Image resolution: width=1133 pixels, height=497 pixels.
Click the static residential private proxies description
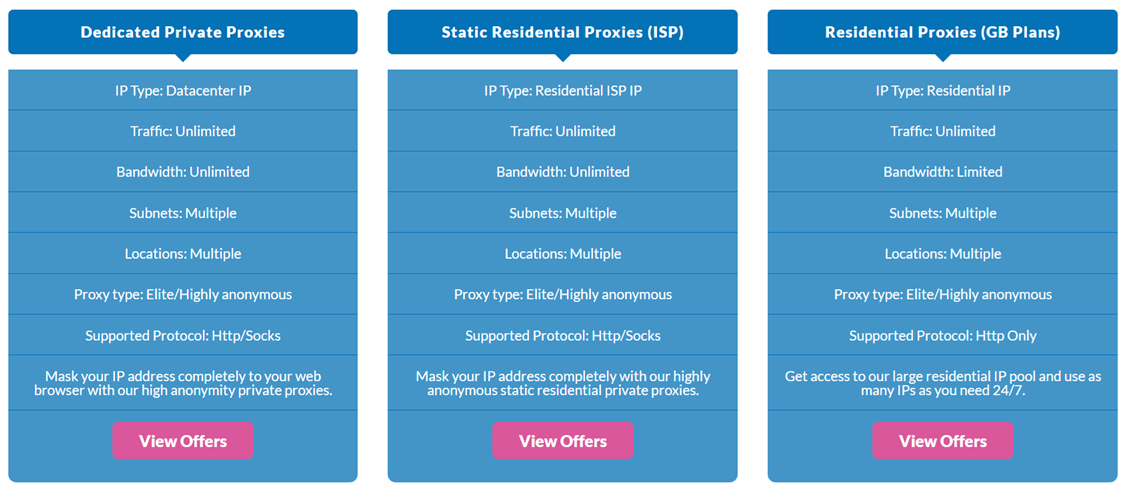point(563,383)
